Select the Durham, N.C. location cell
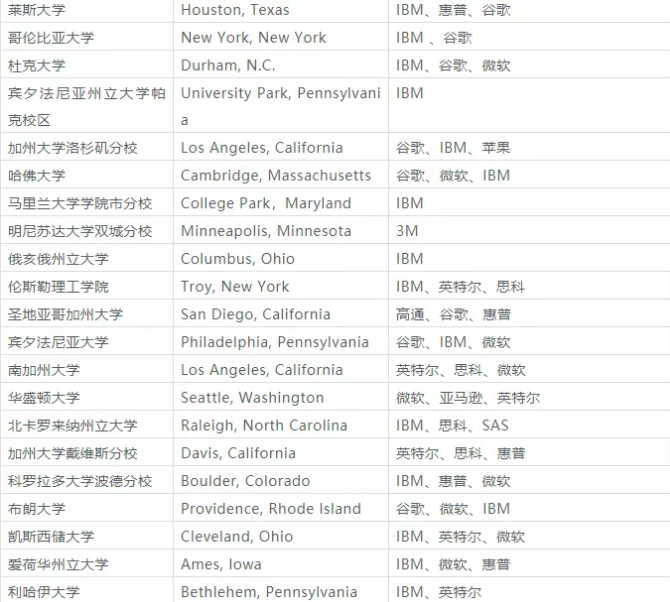The width and height of the screenshot is (670, 602). [x=228, y=65]
